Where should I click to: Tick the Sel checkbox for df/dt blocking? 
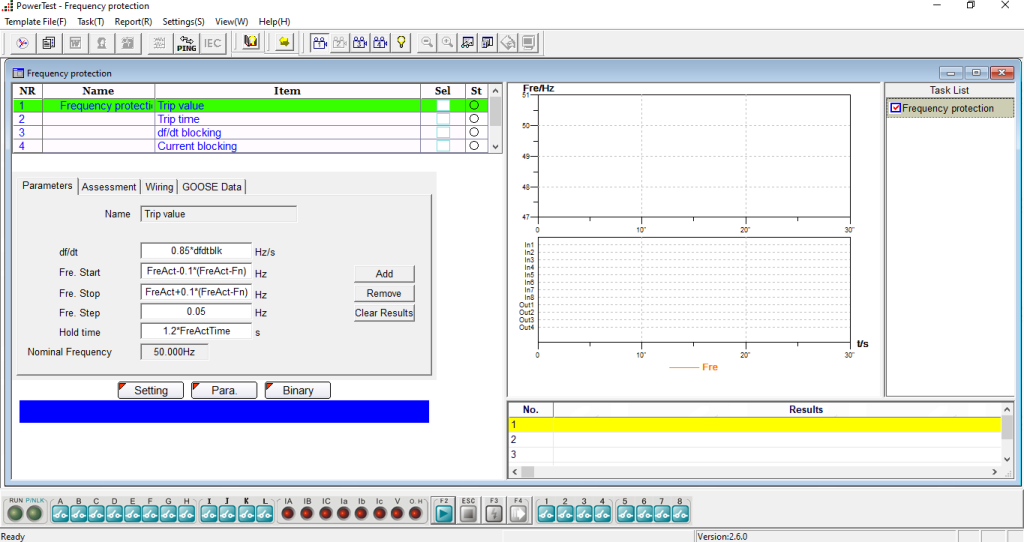coord(443,133)
